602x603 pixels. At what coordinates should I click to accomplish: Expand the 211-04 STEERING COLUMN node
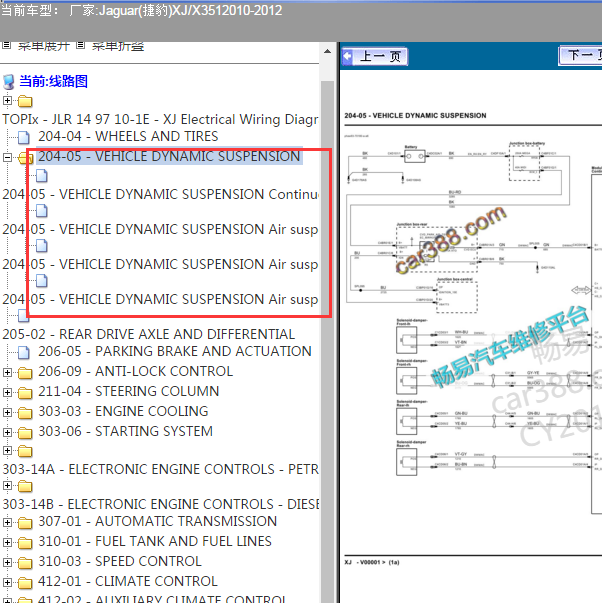coord(7,392)
